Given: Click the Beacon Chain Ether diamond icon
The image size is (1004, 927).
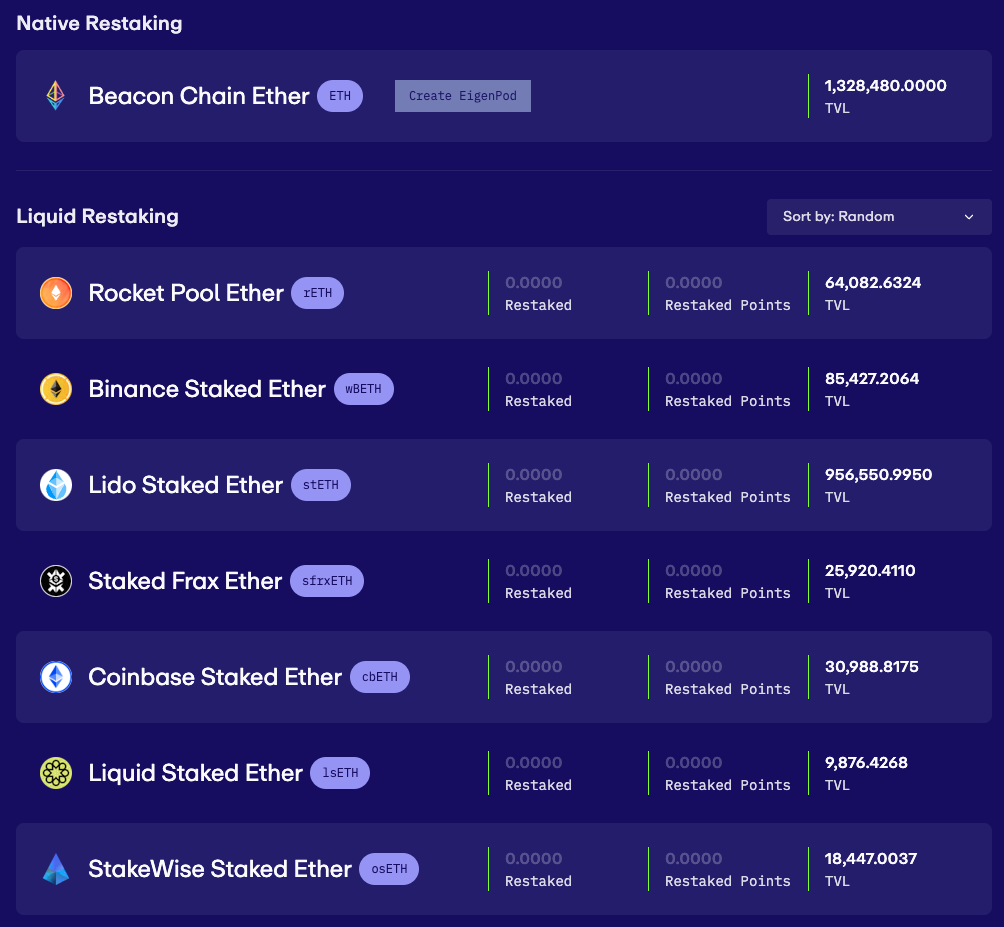Looking at the screenshot, I should [56, 96].
